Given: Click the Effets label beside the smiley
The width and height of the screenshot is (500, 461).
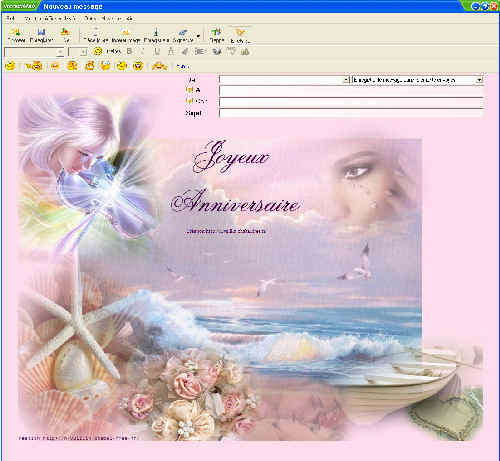Looking at the screenshot, I should coord(114,51).
